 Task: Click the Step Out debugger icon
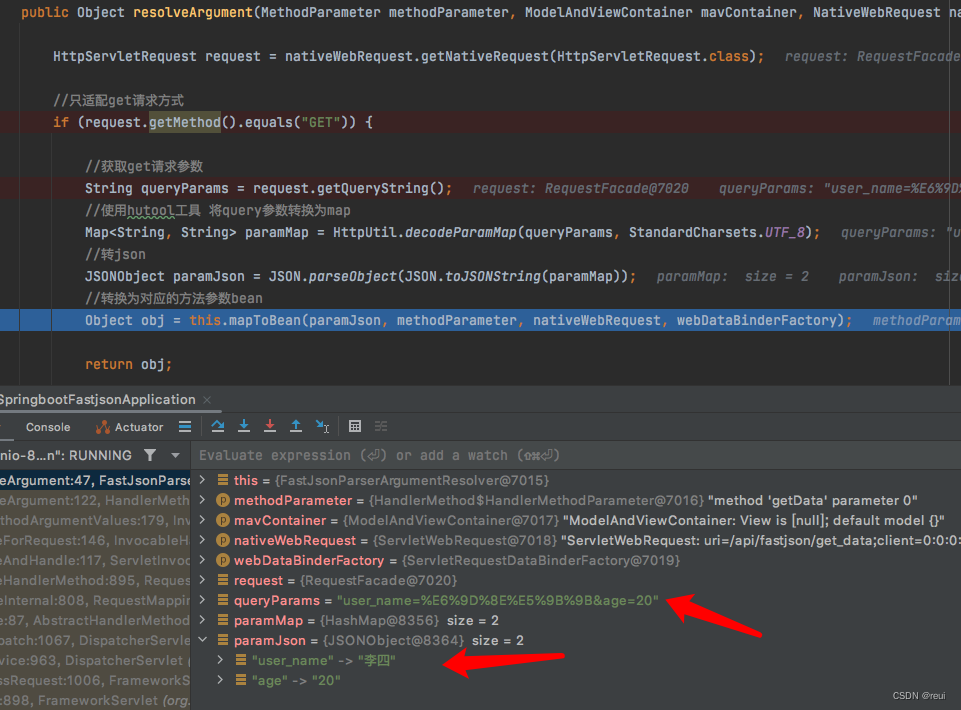pyautogui.click(x=296, y=426)
